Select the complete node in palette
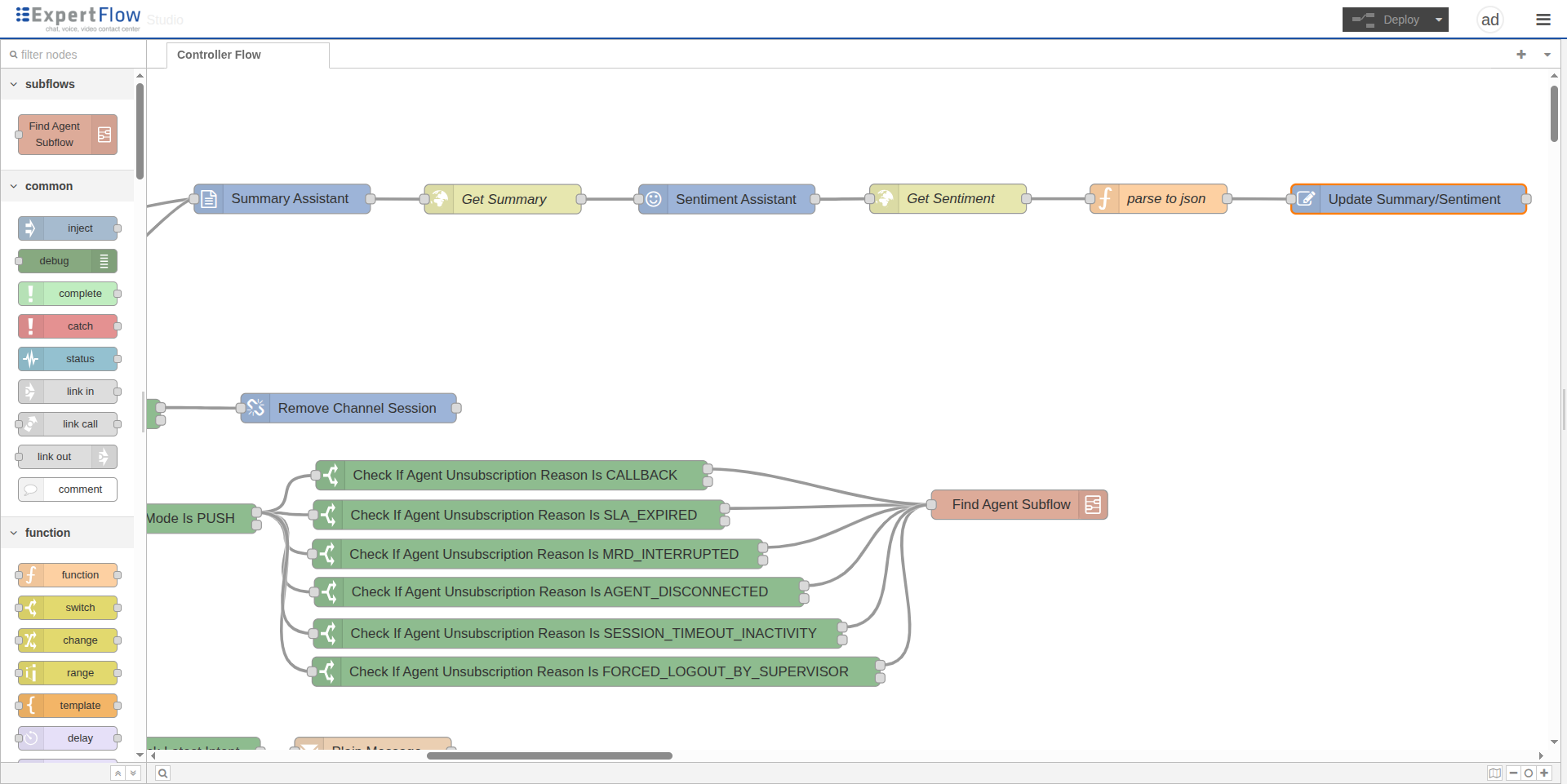The width and height of the screenshot is (1567, 784). click(68, 294)
